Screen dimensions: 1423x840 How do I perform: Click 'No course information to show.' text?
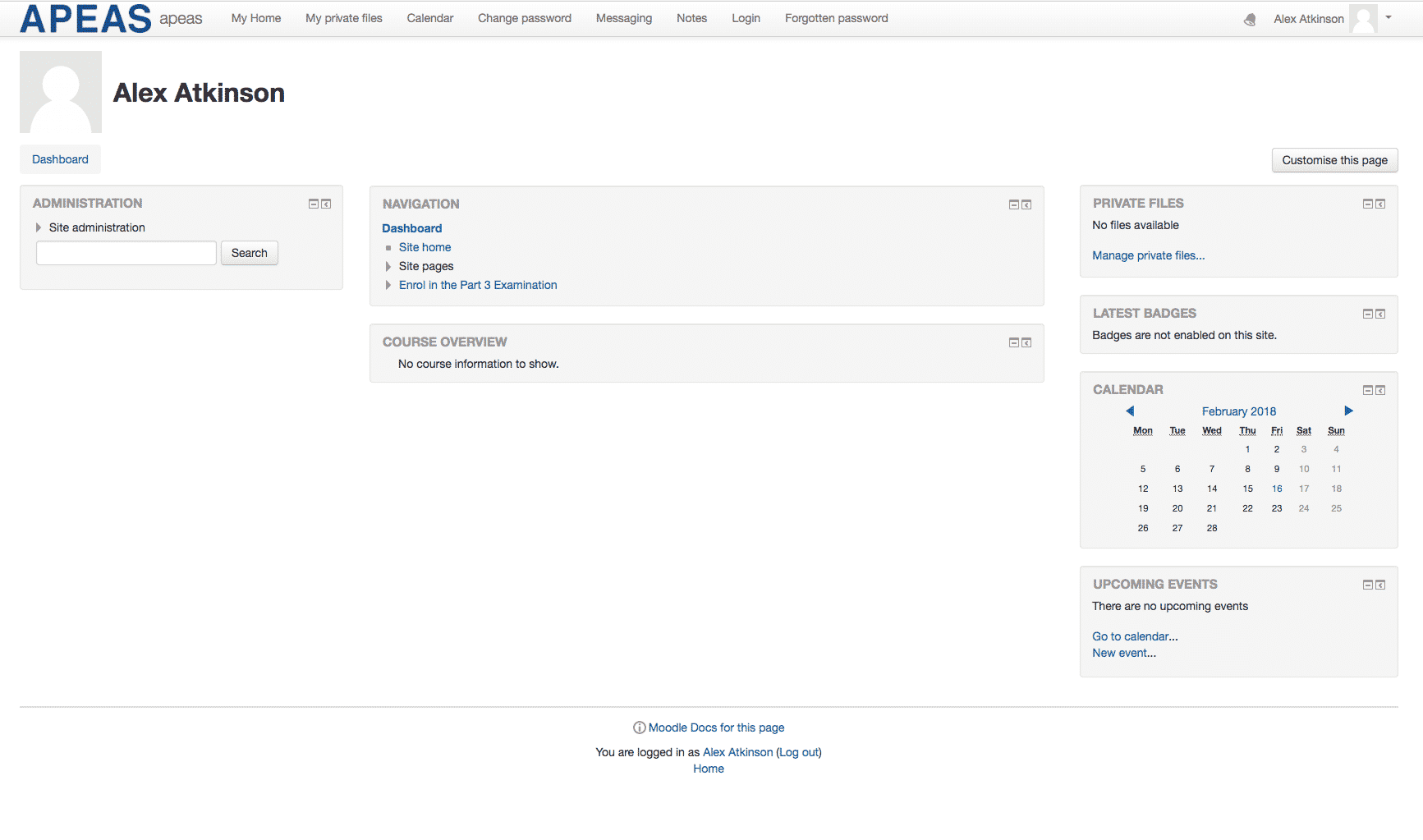[479, 364]
